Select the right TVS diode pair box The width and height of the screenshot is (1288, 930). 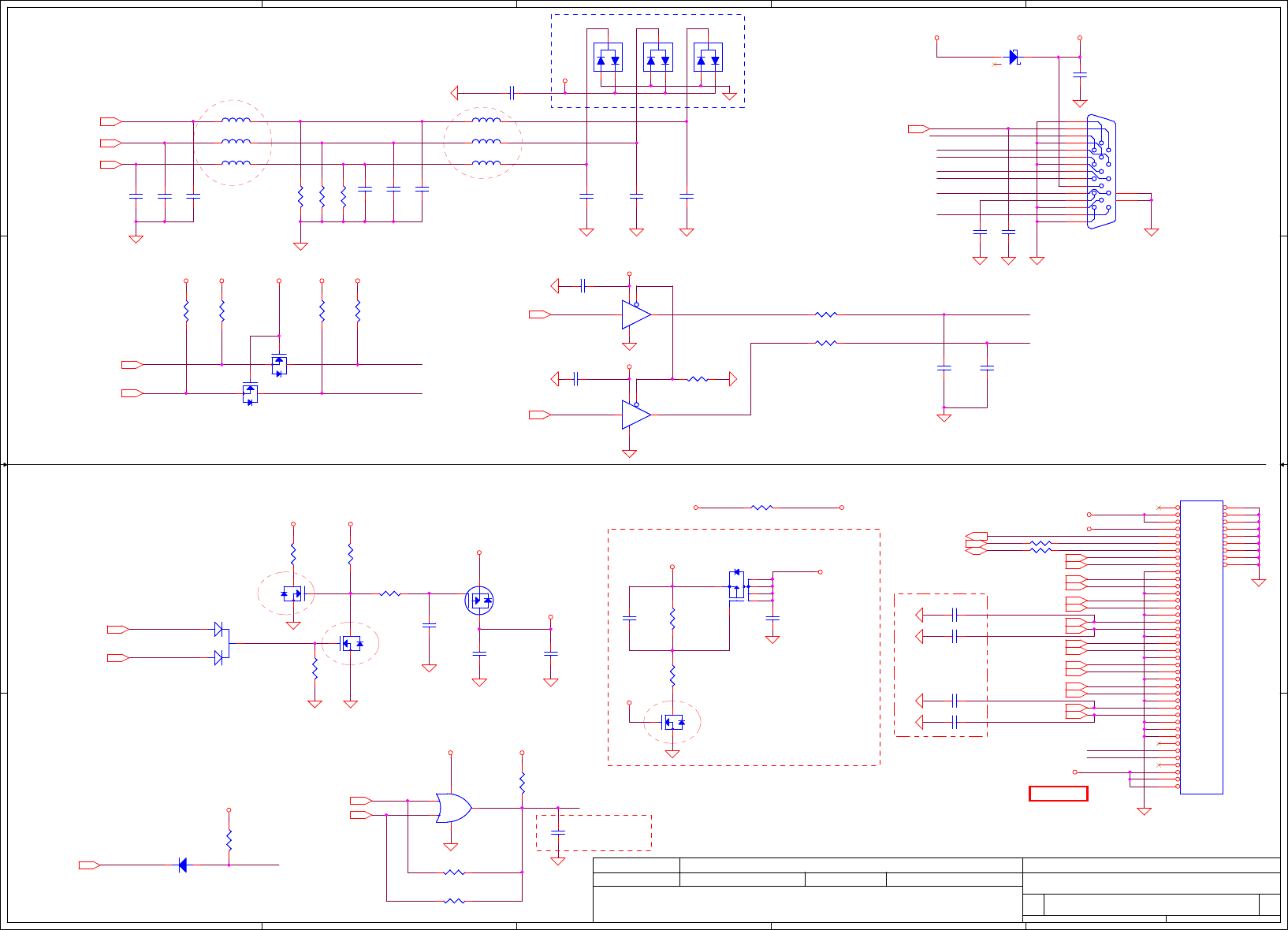(x=708, y=58)
